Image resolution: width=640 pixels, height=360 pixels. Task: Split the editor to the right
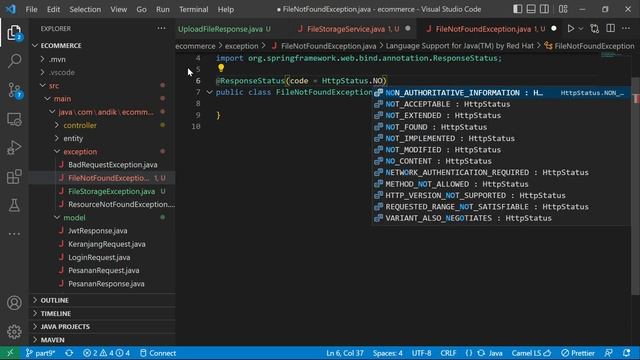(611, 29)
